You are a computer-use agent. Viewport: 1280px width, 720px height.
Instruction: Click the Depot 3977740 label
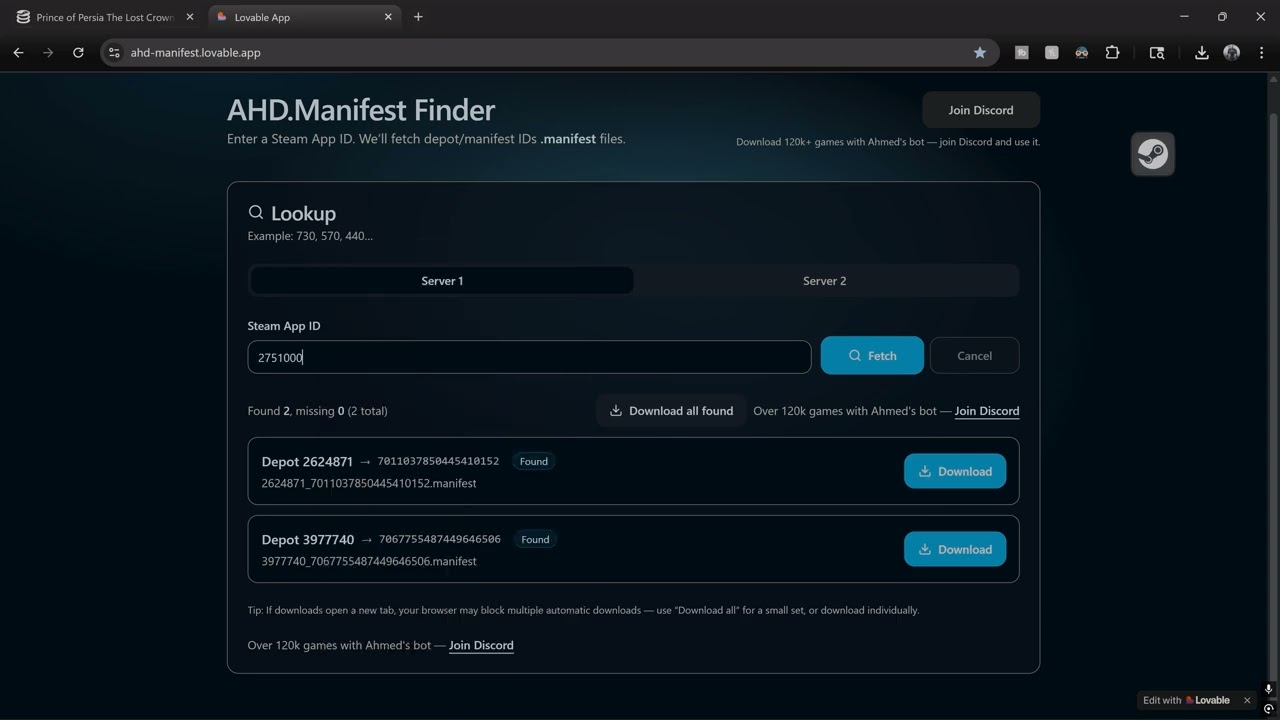click(x=308, y=540)
